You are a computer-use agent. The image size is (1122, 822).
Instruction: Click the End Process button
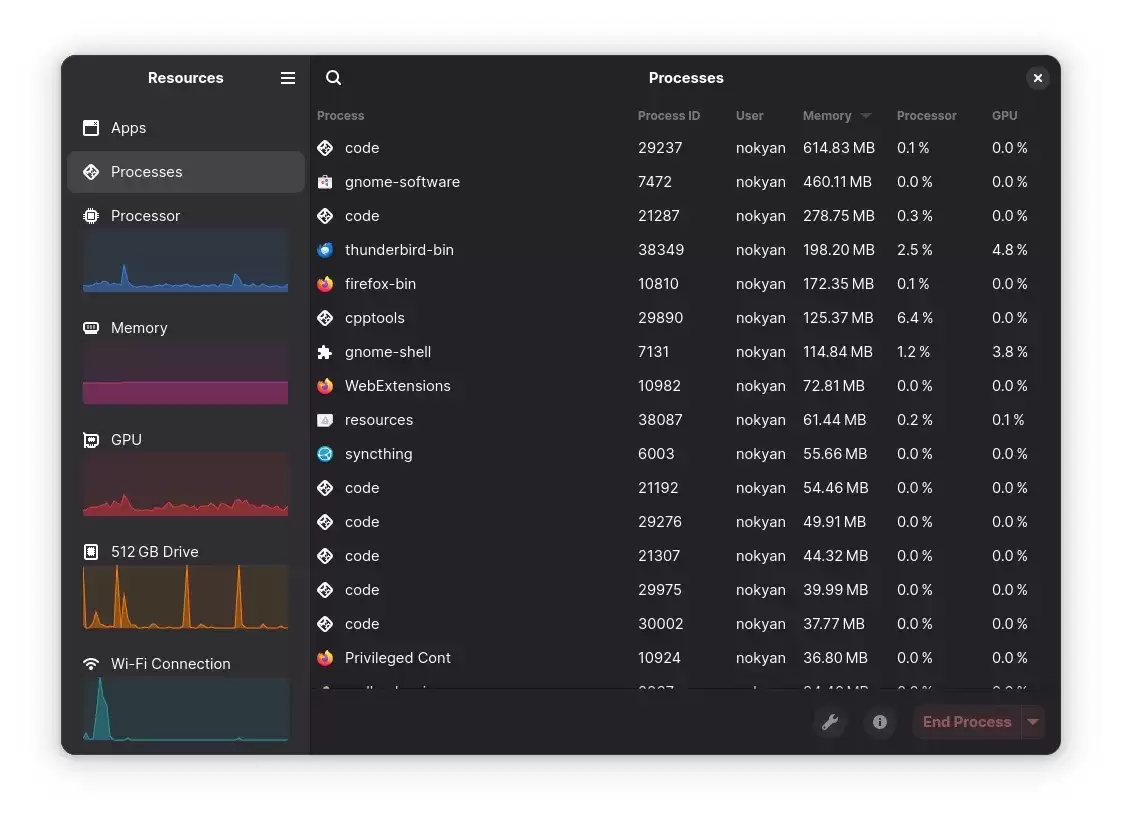click(966, 722)
